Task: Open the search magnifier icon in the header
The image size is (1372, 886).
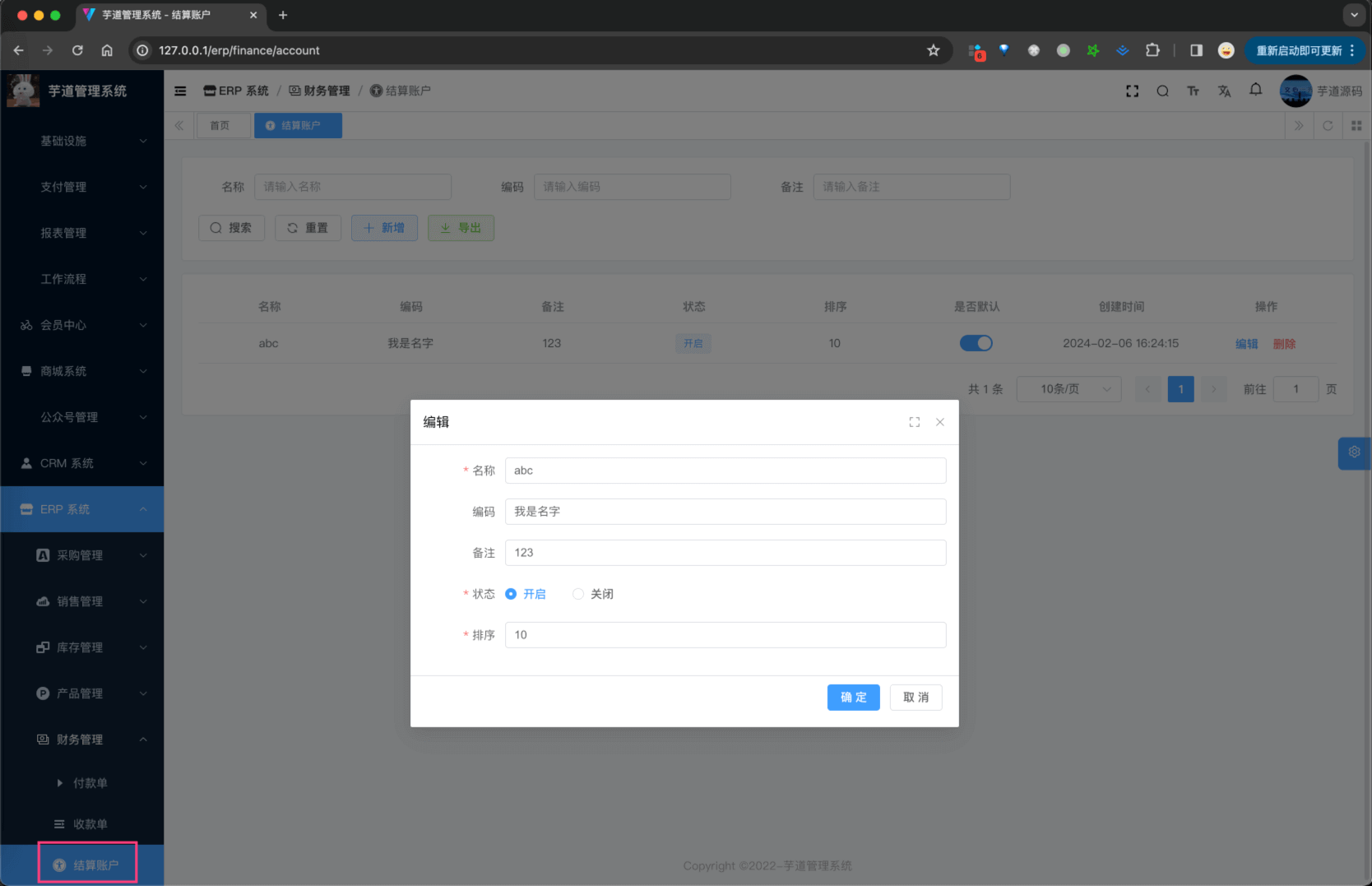Action: coord(1162,90)
